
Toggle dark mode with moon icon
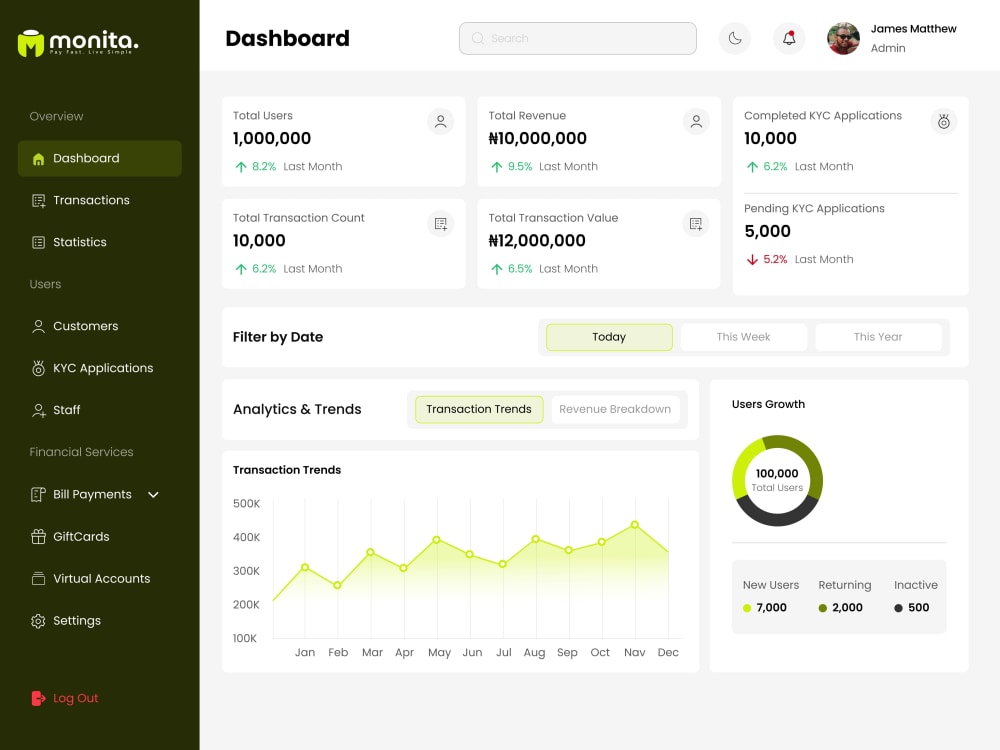click(735, 38)
